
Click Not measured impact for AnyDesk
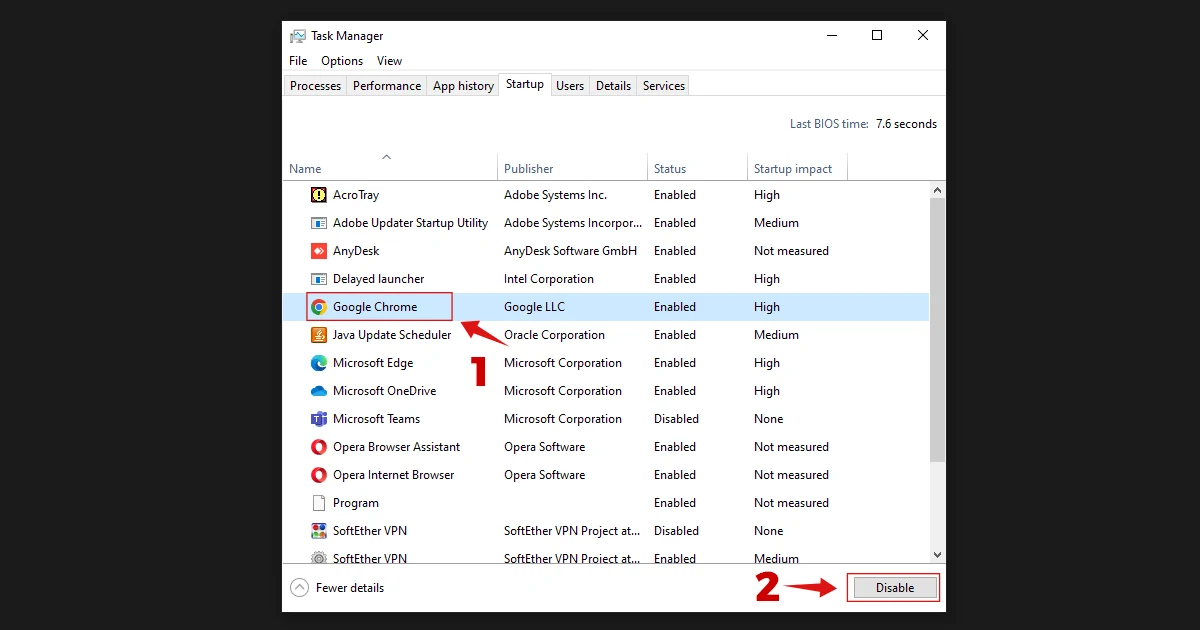pos(791,251)
